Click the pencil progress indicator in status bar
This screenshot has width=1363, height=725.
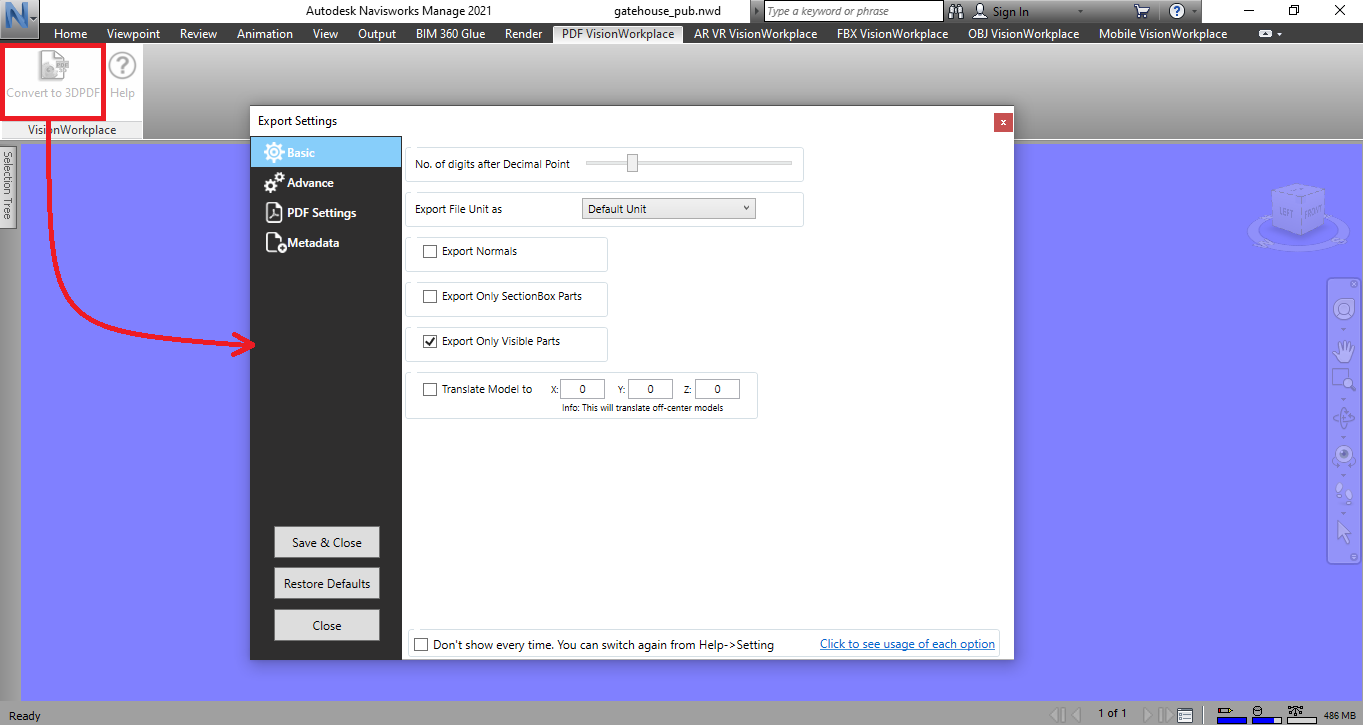(1231, 714)
